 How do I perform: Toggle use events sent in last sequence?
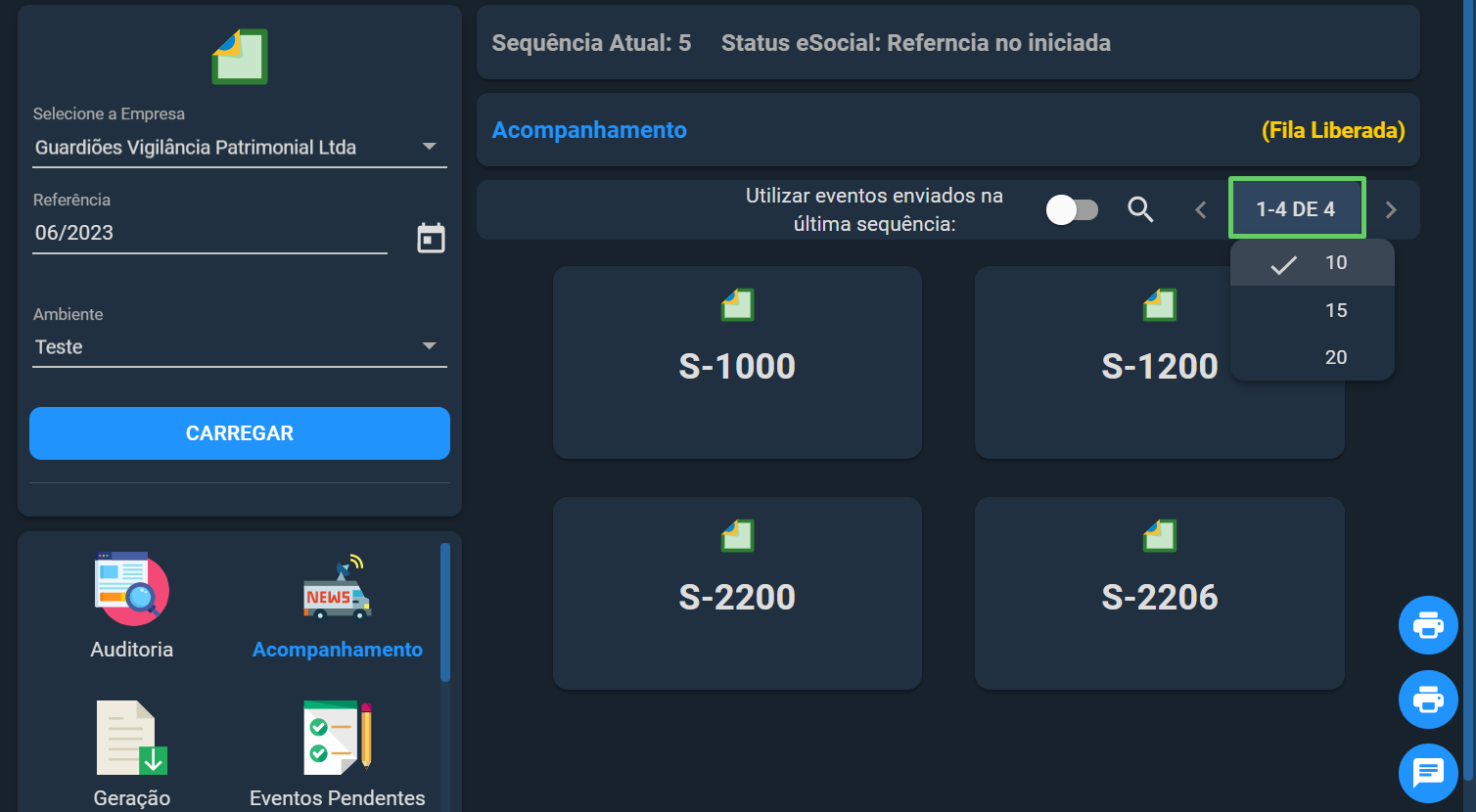(1072, 209)
